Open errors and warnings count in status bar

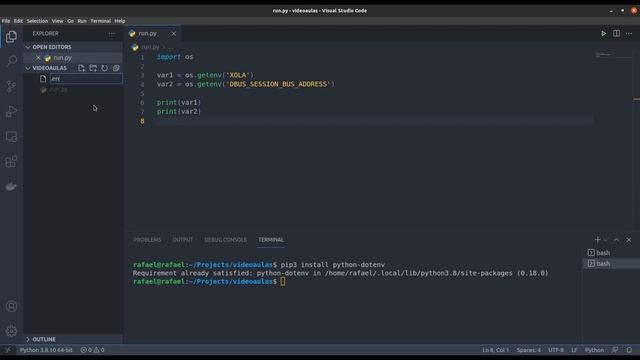point(92,350)
